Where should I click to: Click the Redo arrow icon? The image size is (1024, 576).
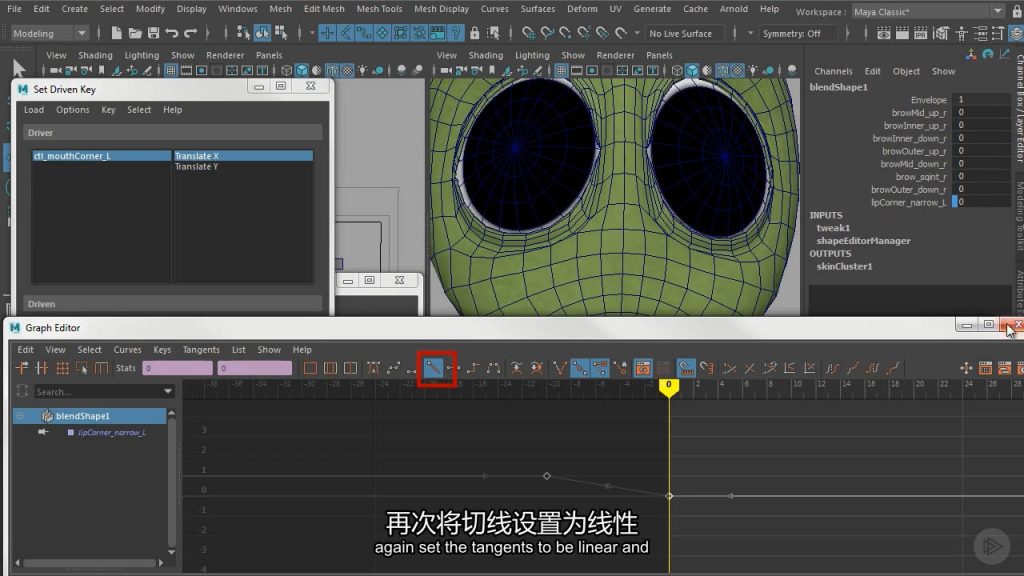click(x=191, y=33)
